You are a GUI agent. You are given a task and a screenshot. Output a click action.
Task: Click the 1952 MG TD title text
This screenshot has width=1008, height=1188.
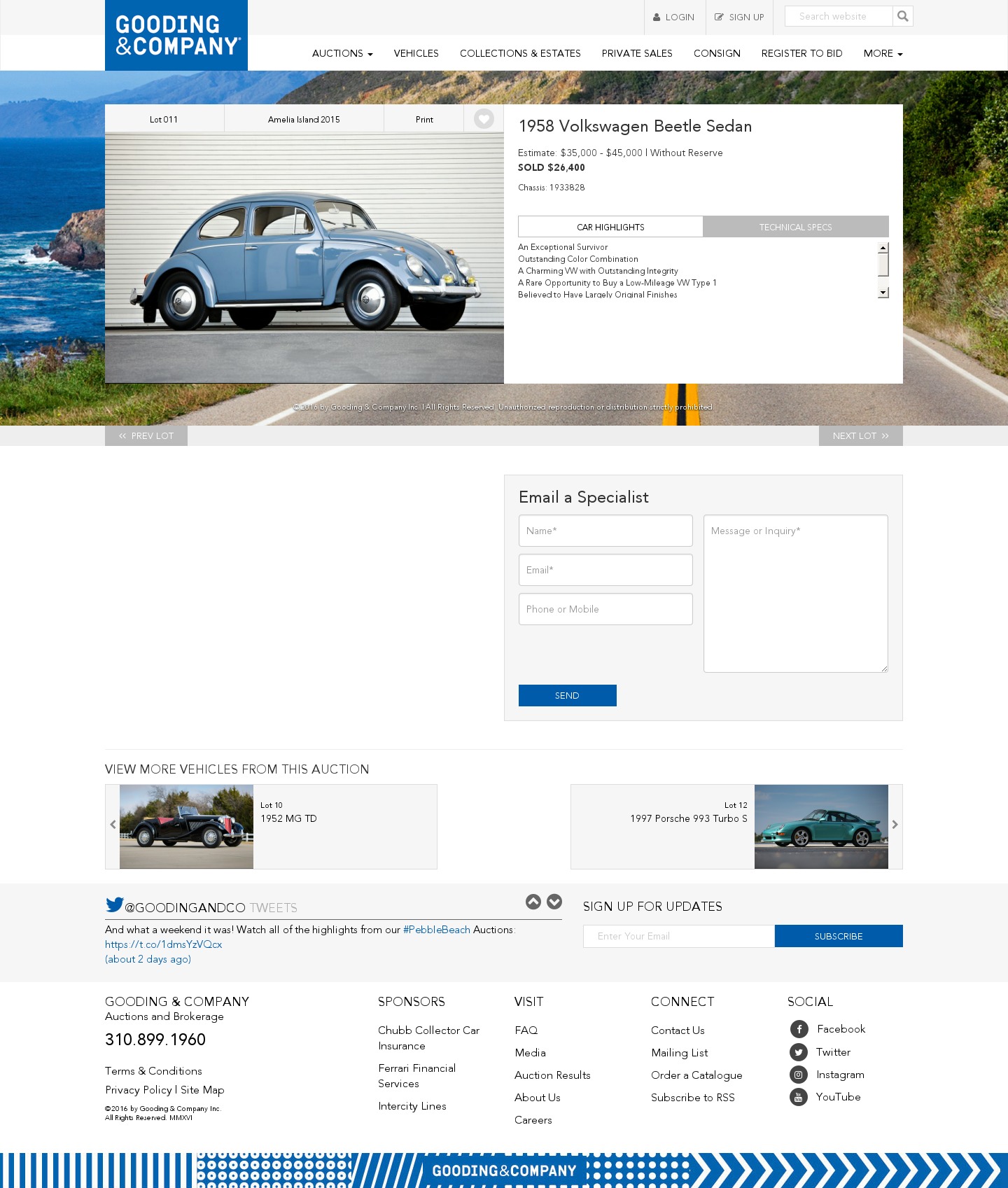(x=288, y=818)
